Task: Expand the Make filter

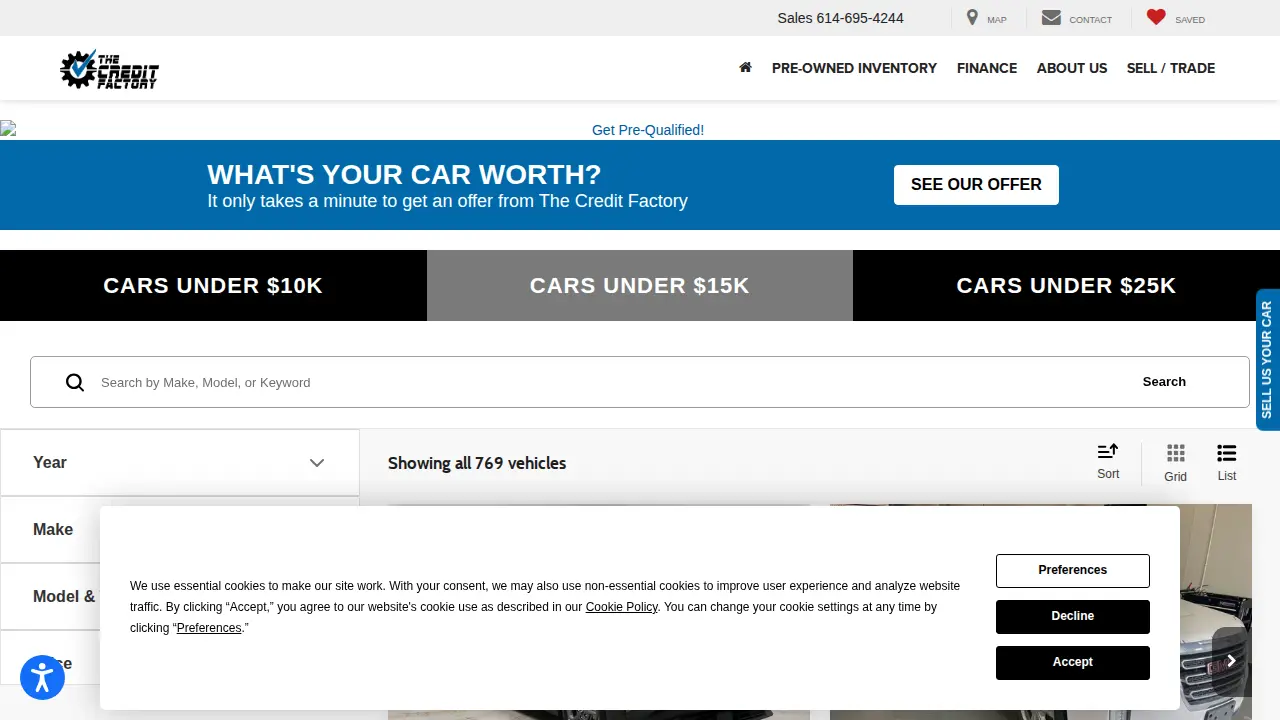Action: (x=180, y=530)
